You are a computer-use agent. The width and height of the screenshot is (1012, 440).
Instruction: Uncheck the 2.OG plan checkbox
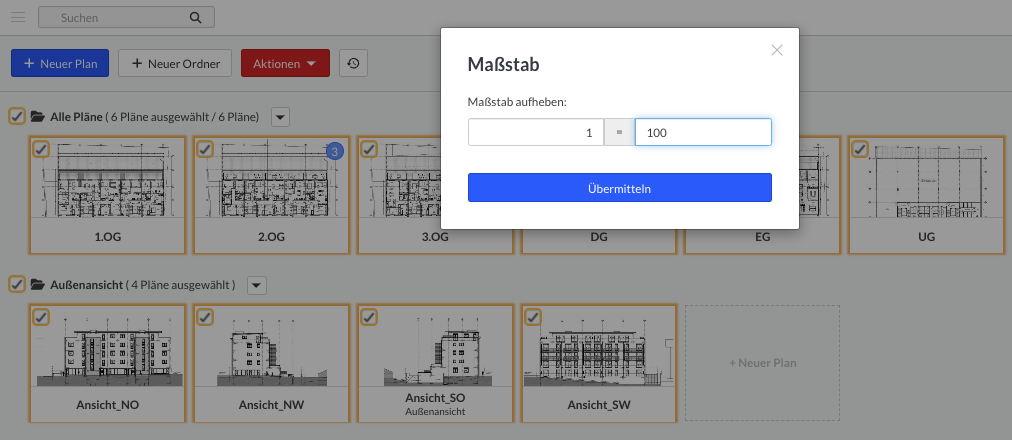(205, 149)
